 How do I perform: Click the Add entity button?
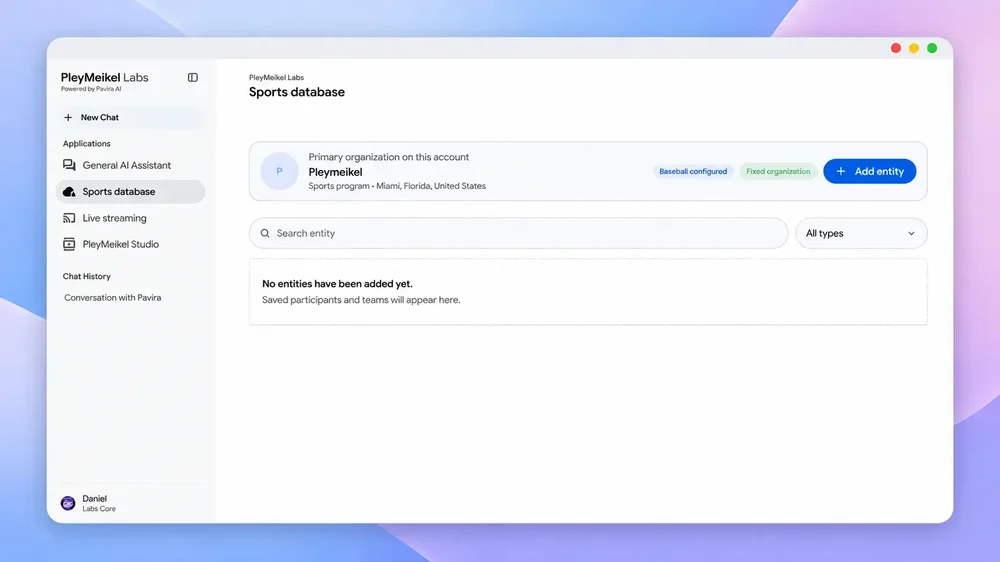[869, 172]
